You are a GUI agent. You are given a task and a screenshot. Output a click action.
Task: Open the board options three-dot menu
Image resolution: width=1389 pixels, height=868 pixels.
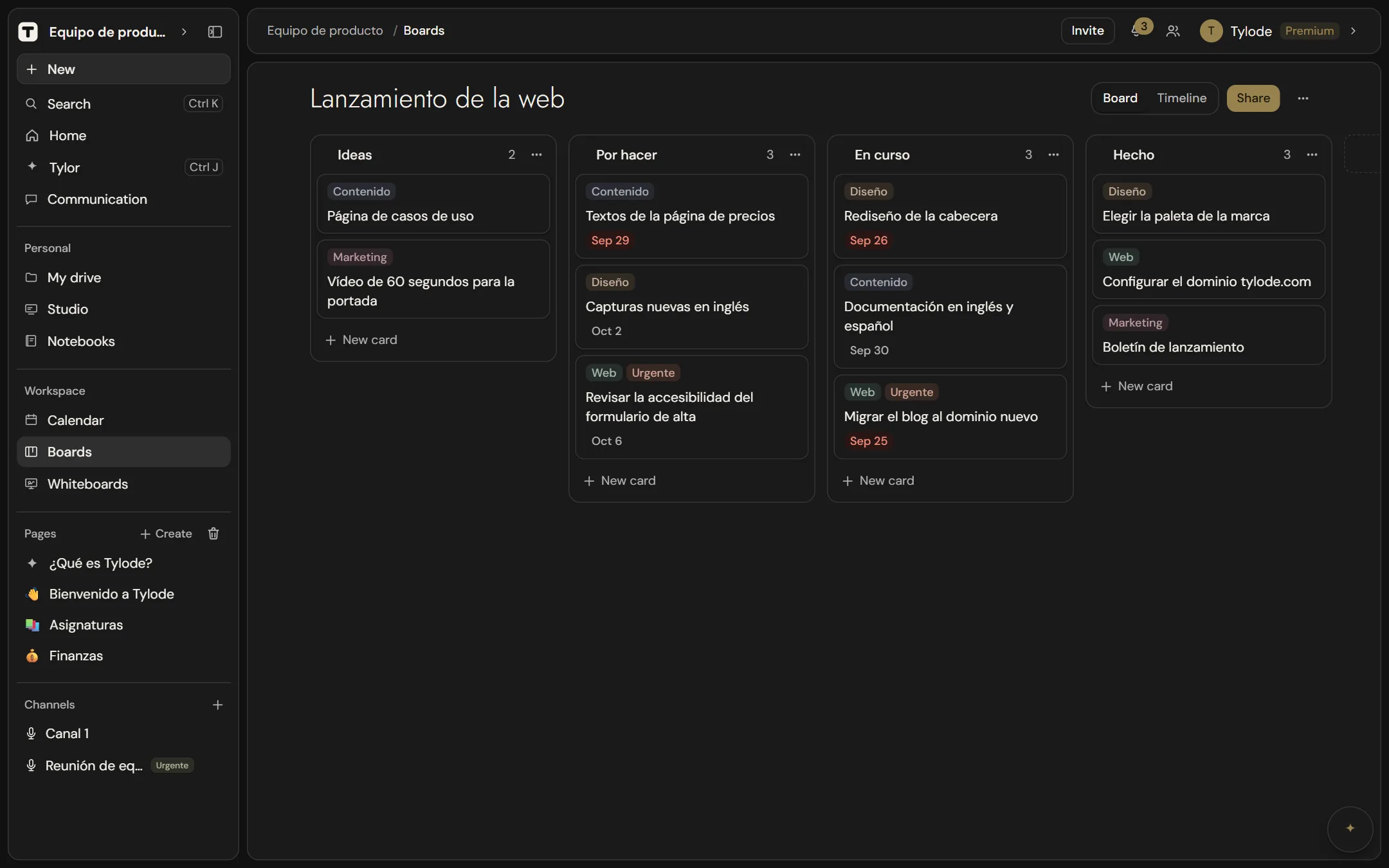click(1303, 98)
